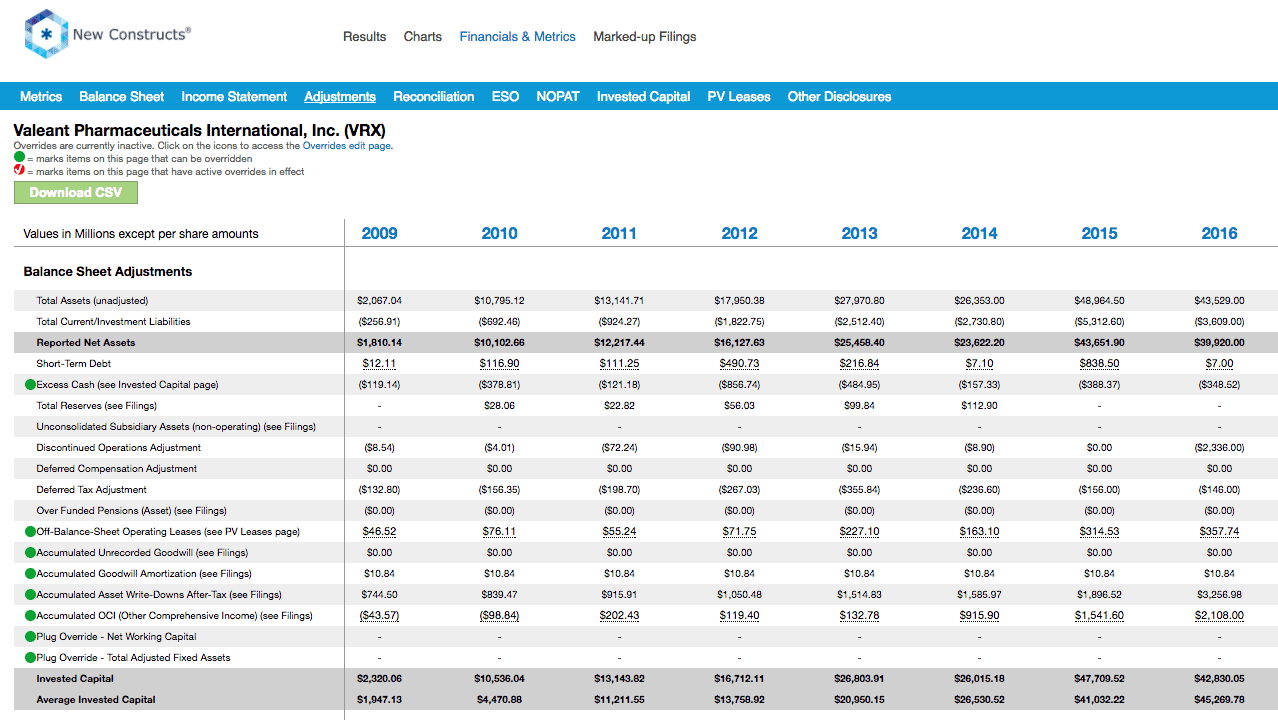The height and width of the screenshot is (720, 1278).
Task: Click 2016 Short-Term Debt value $7.00
Action: tap(1219, 364)
